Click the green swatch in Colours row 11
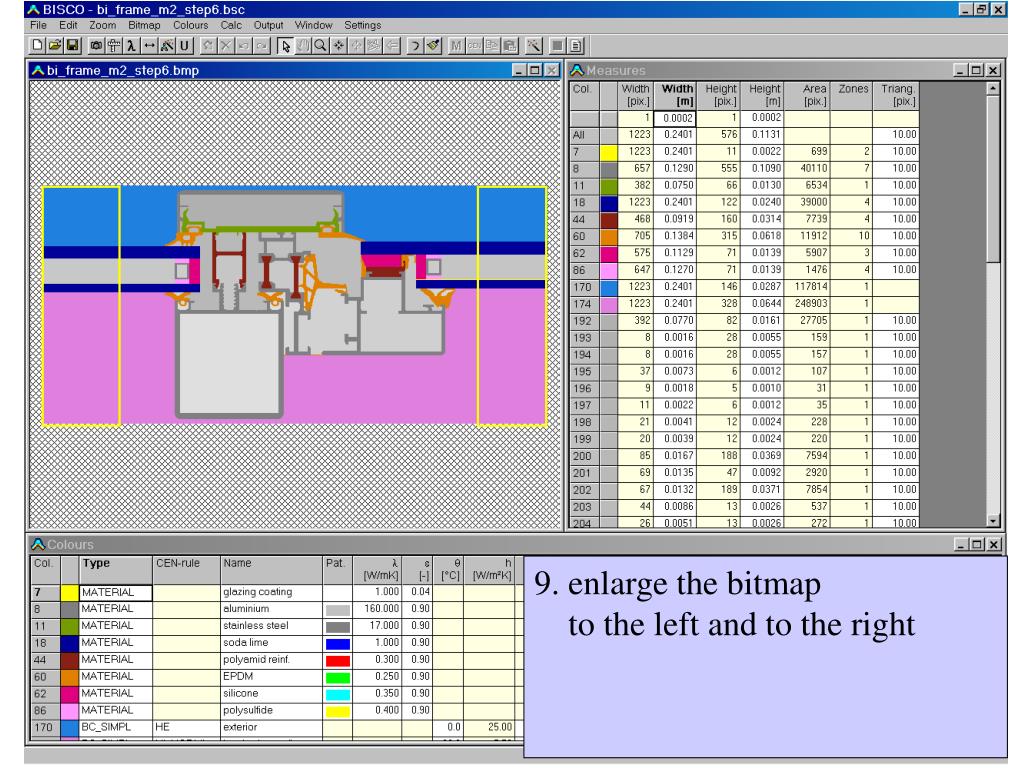The width and height of the screenshot is (1024, 768). pyautogui.click(x=70, y=626)
